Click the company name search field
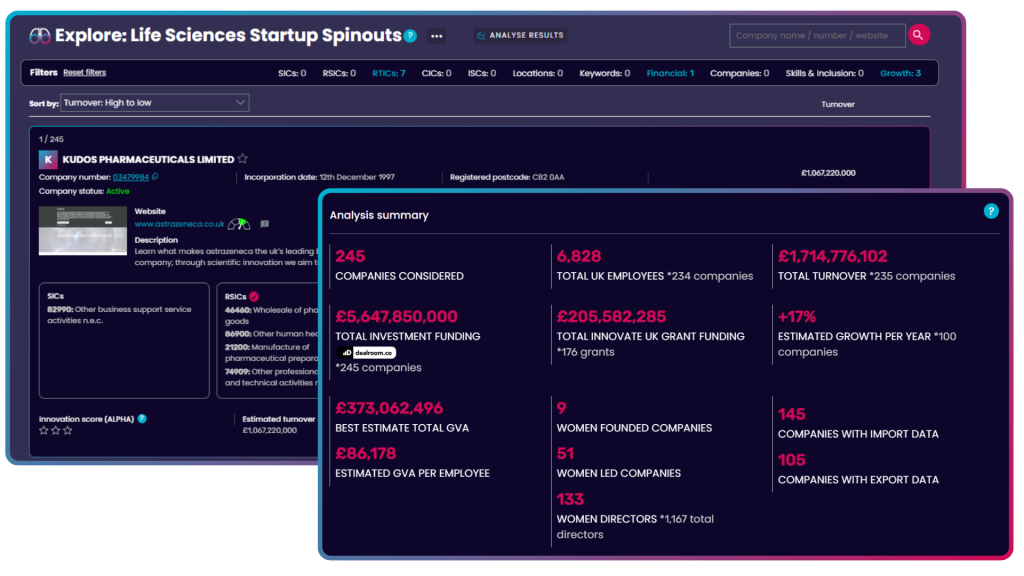Screen dimensions: 1024x576 point(817,35)
